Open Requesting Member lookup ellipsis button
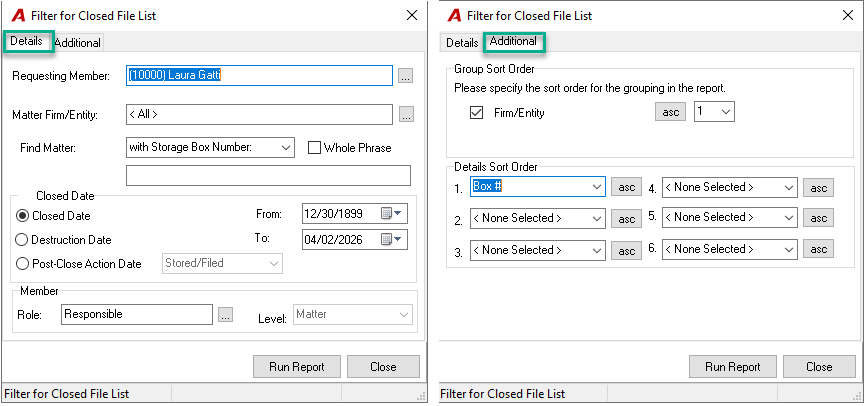 click(405, 76)
